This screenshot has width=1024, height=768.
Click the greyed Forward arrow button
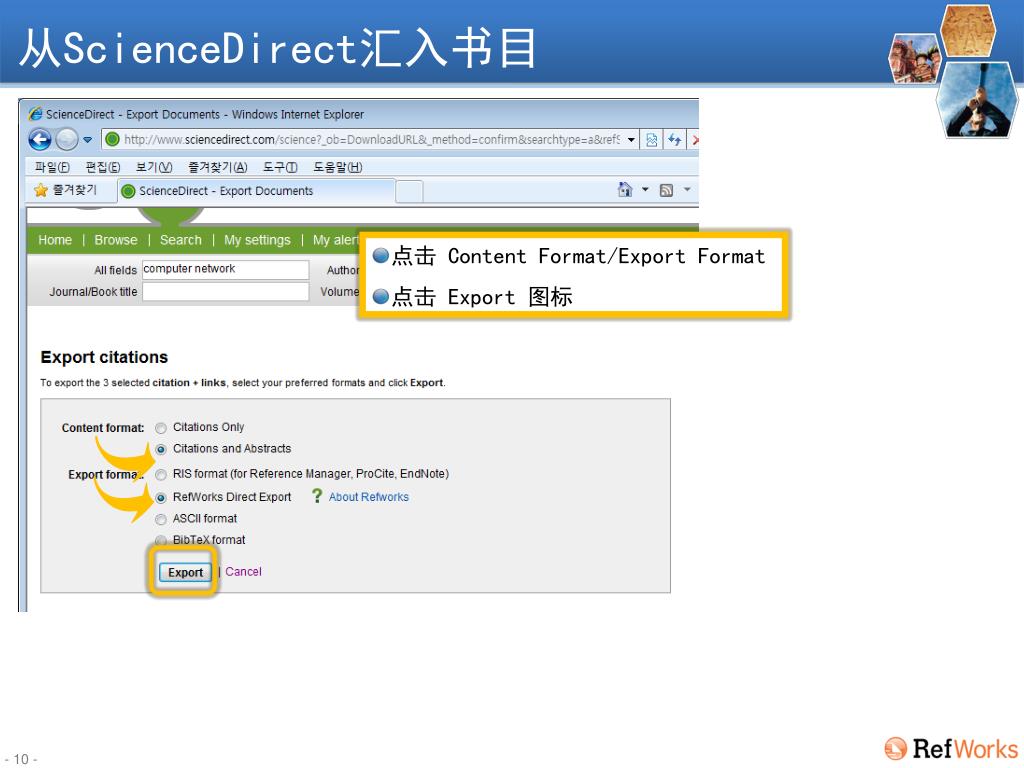[x=67, y=139]
